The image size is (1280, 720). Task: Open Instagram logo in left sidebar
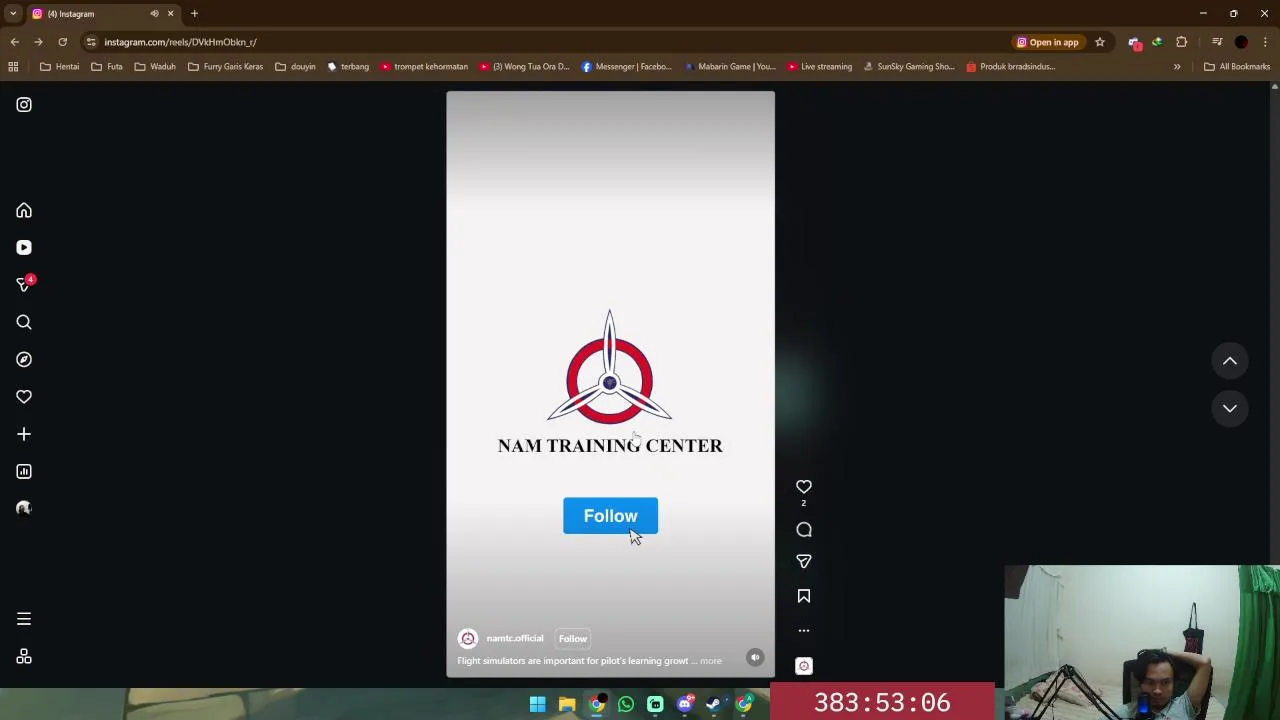pyautogui.click(x=24, y=105)
